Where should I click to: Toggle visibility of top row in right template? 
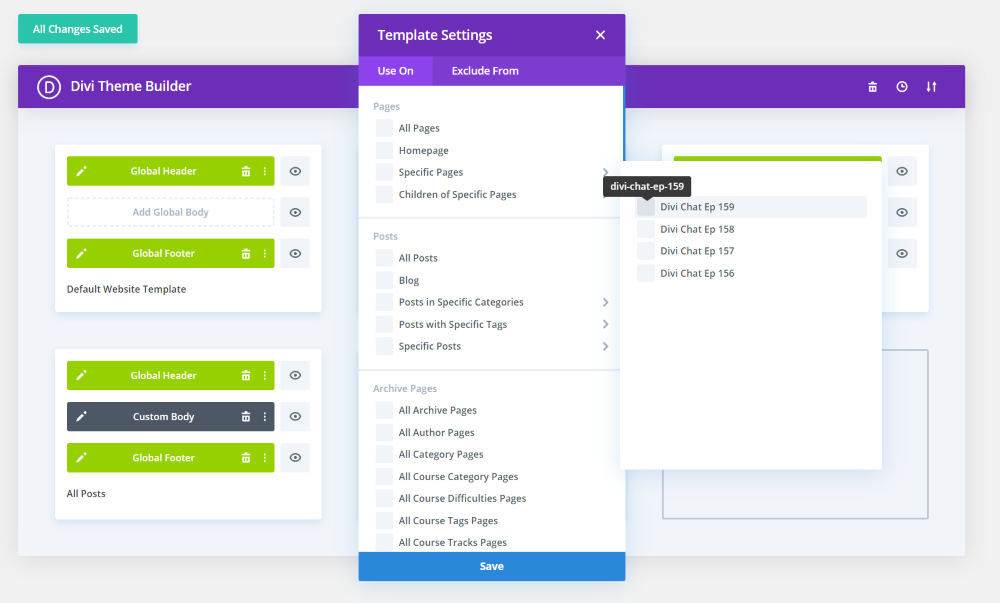[x=902, y=171]
